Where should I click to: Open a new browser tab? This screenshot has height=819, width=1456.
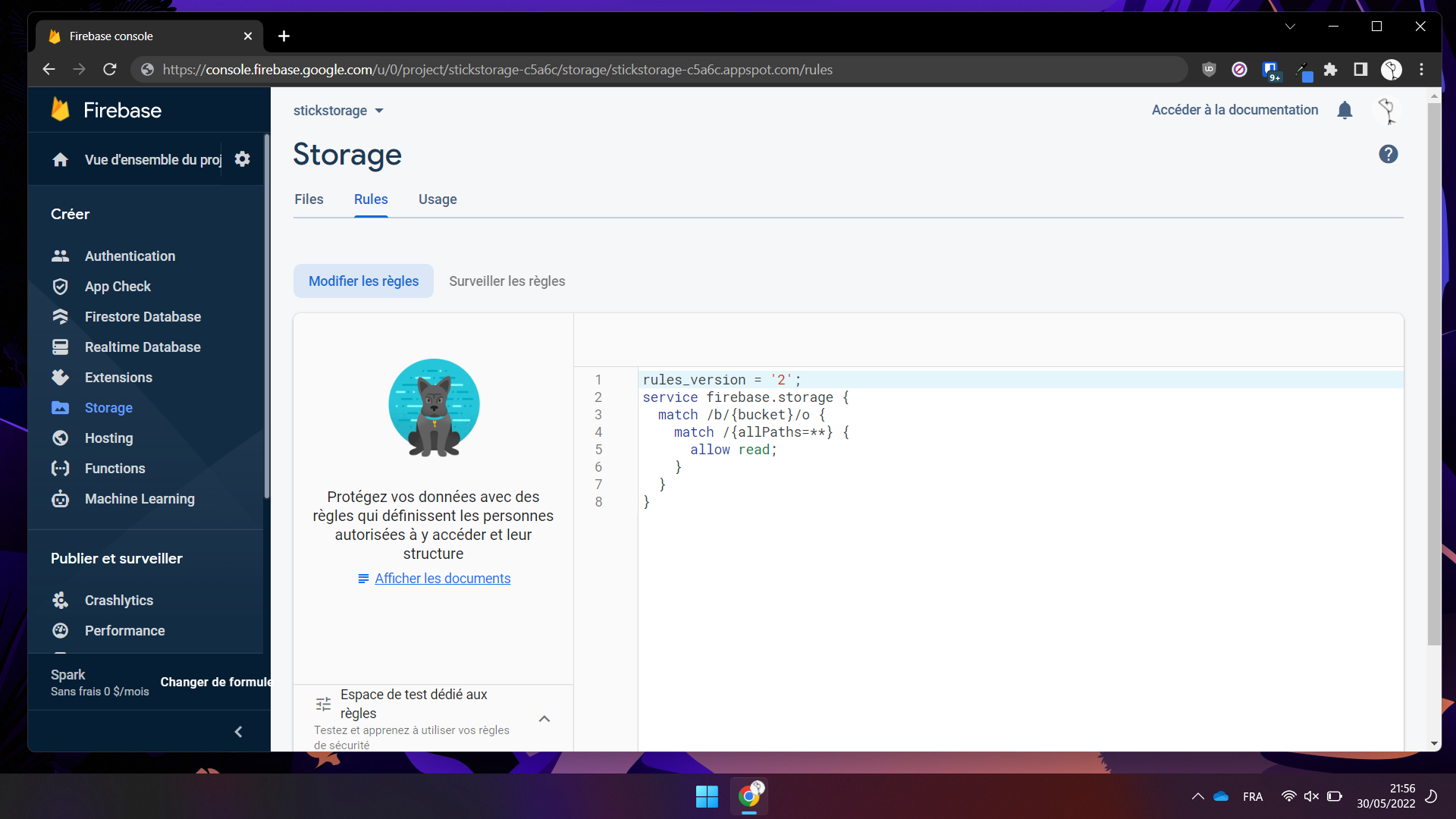tap(284, 36)
